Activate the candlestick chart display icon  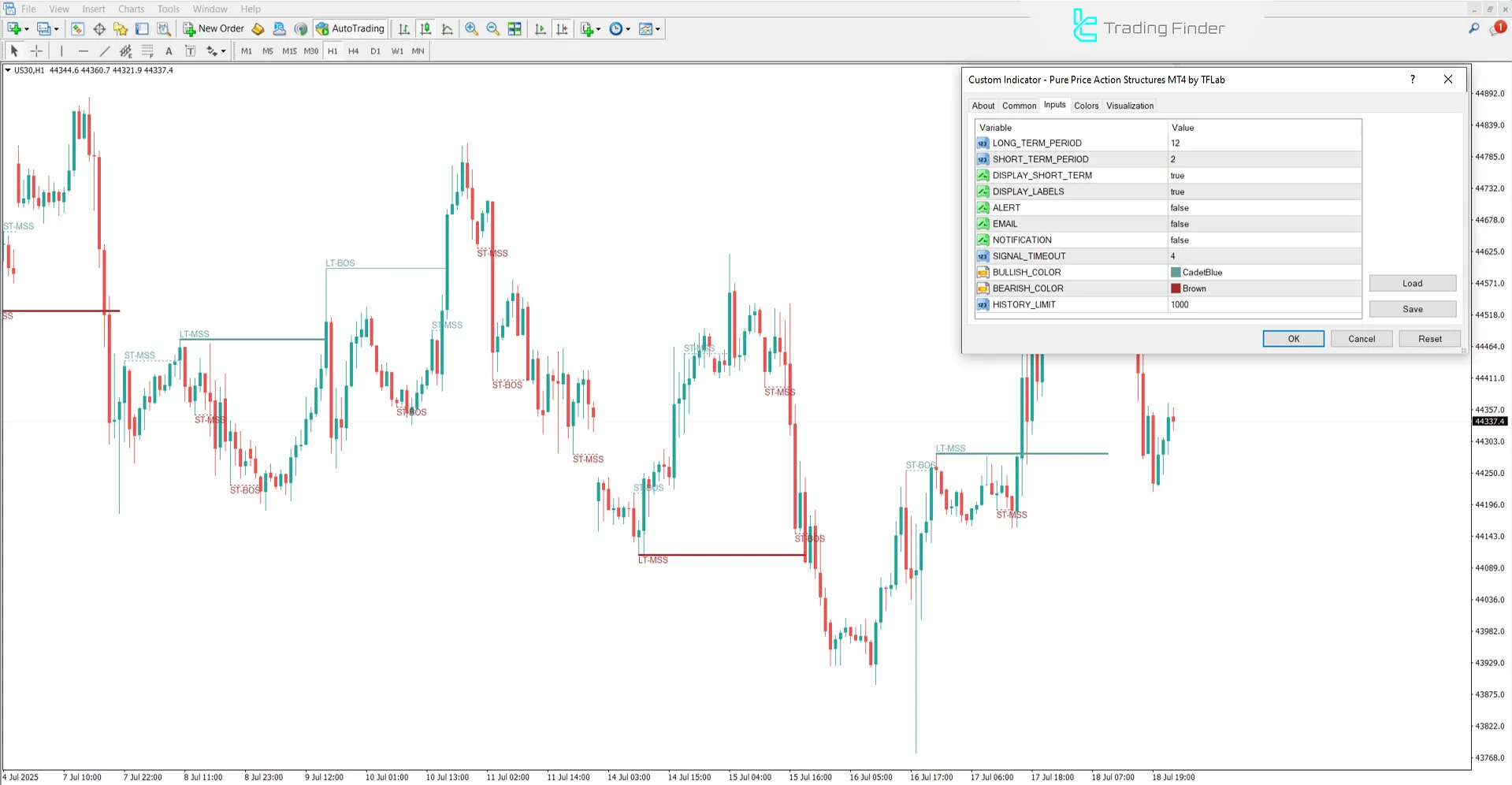pos(427,29)
